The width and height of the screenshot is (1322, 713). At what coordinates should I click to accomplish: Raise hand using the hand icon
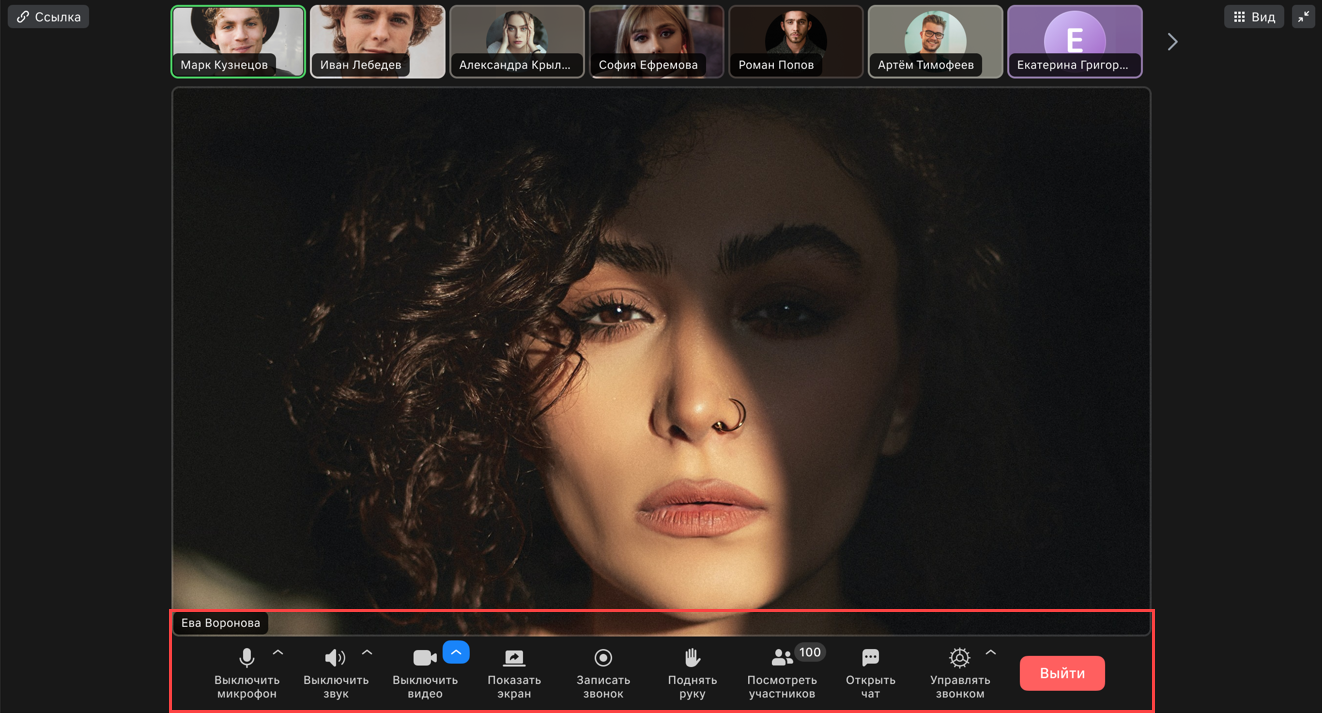coord(692,658)
